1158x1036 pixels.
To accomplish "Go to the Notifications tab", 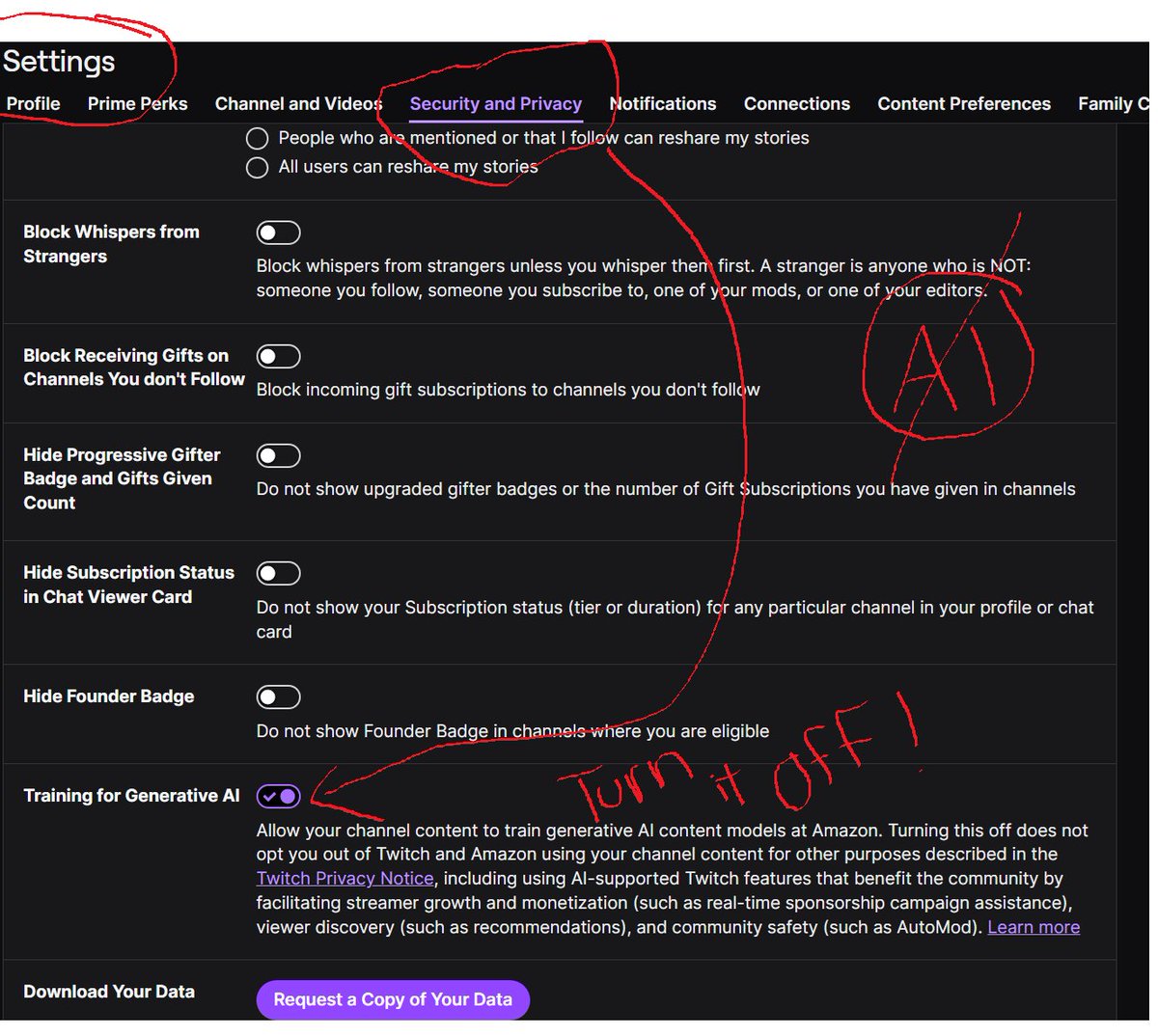I will (x=663, y=103).
